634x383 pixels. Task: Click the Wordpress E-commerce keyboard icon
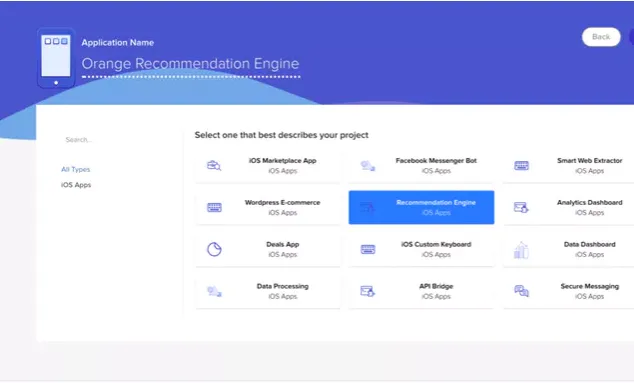214,207
